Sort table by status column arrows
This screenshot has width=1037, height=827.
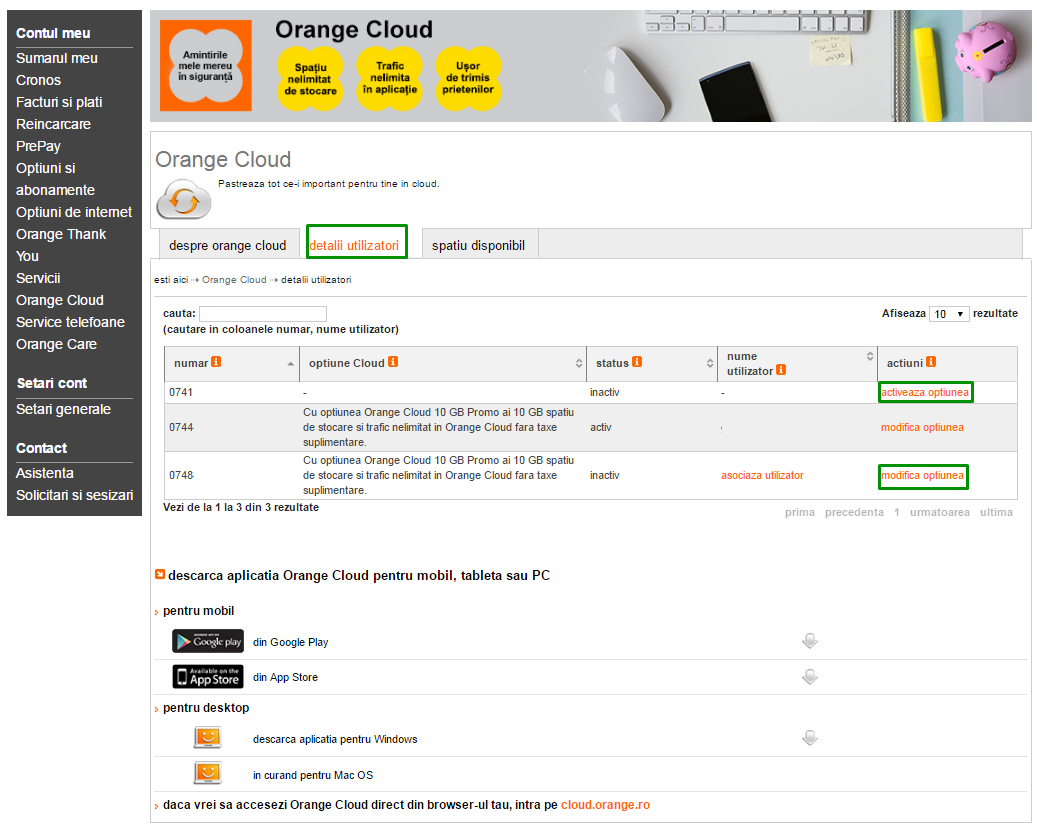(x=710, y=363)
